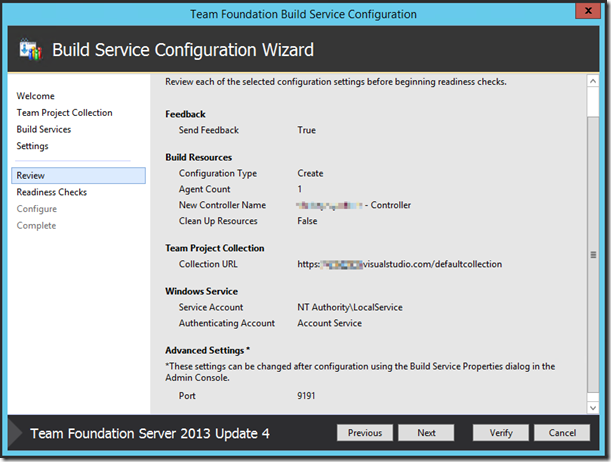Click the Next button
This screenshot has height=462, width=611.
426,433
